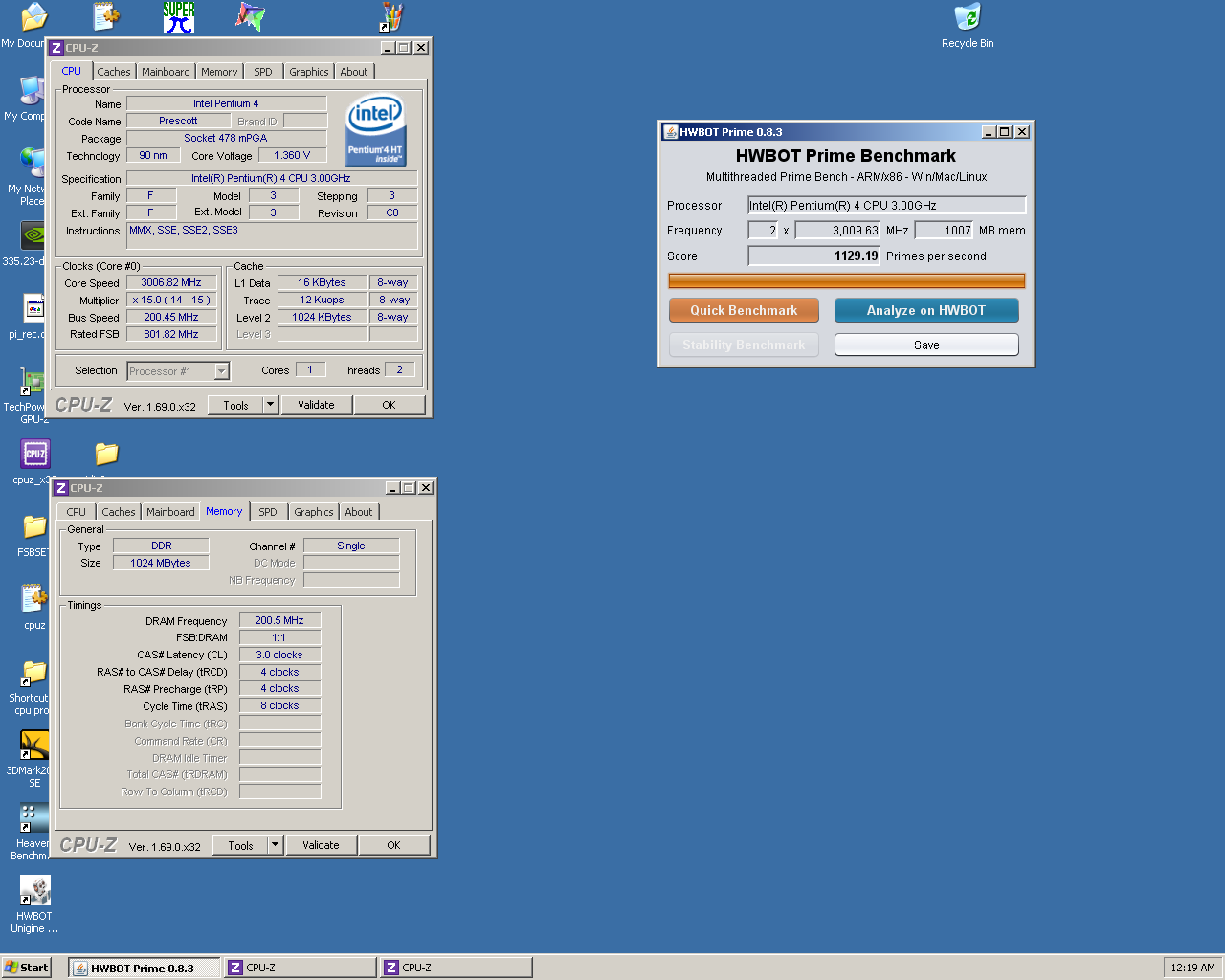Click Tools button in top CPU-Z window
Screen dimensions: 1225x980
click(x=235, y=405)
